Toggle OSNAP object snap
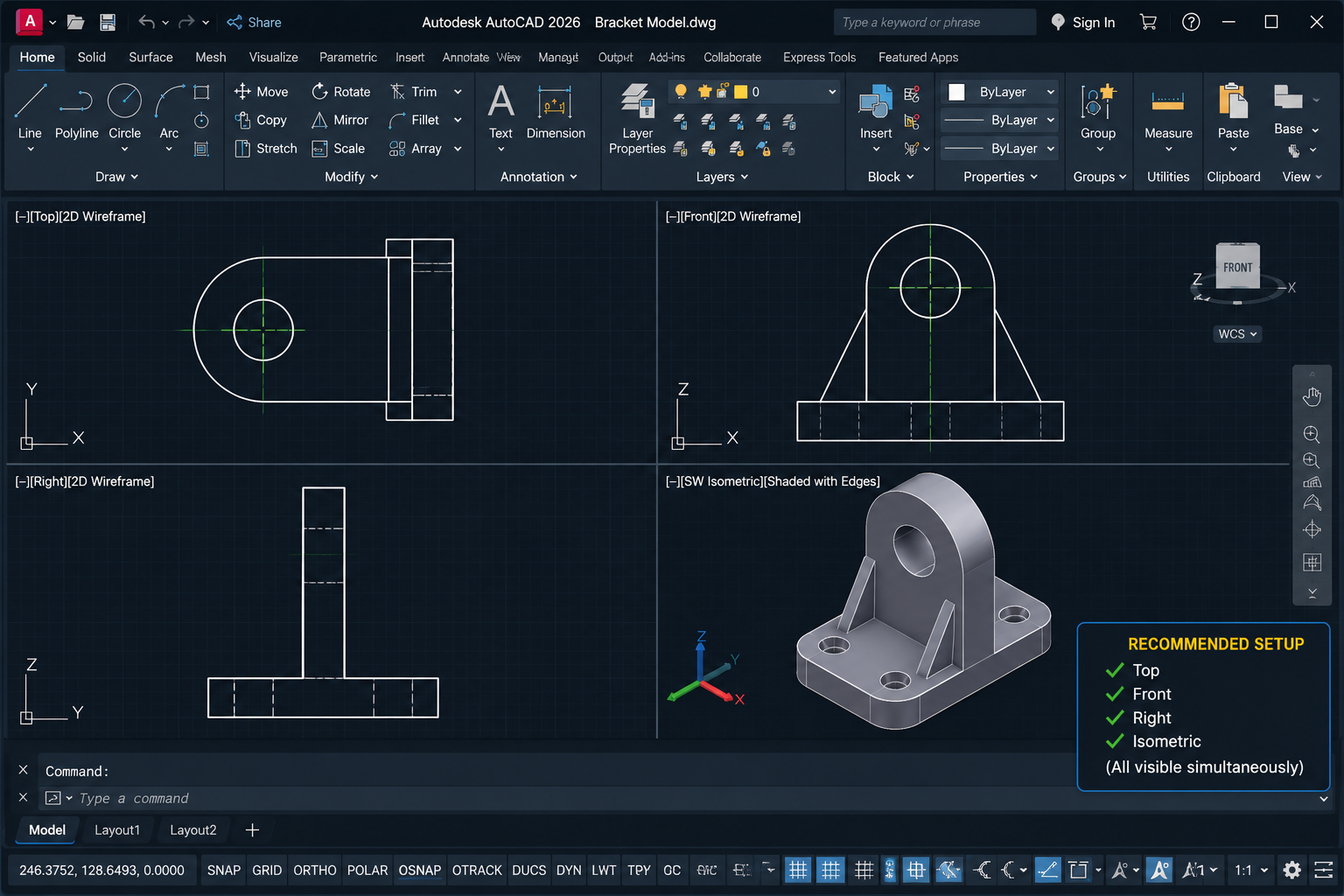The image size is (1344, 896). (420, 870)
